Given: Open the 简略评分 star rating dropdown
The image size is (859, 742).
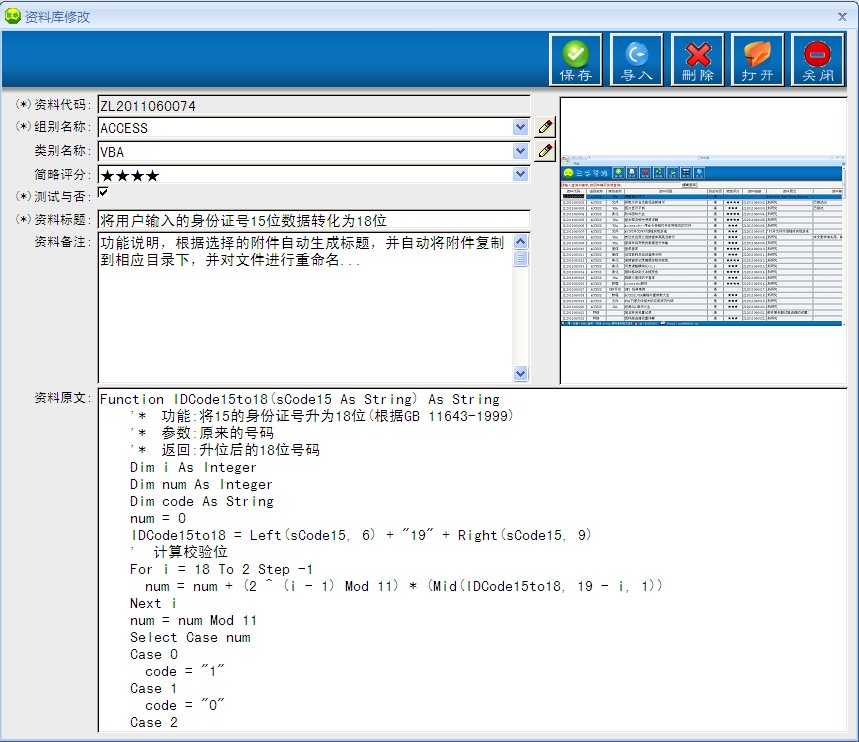Looking at the screenshot, I should pyautogui.click(x=520, y=174).
